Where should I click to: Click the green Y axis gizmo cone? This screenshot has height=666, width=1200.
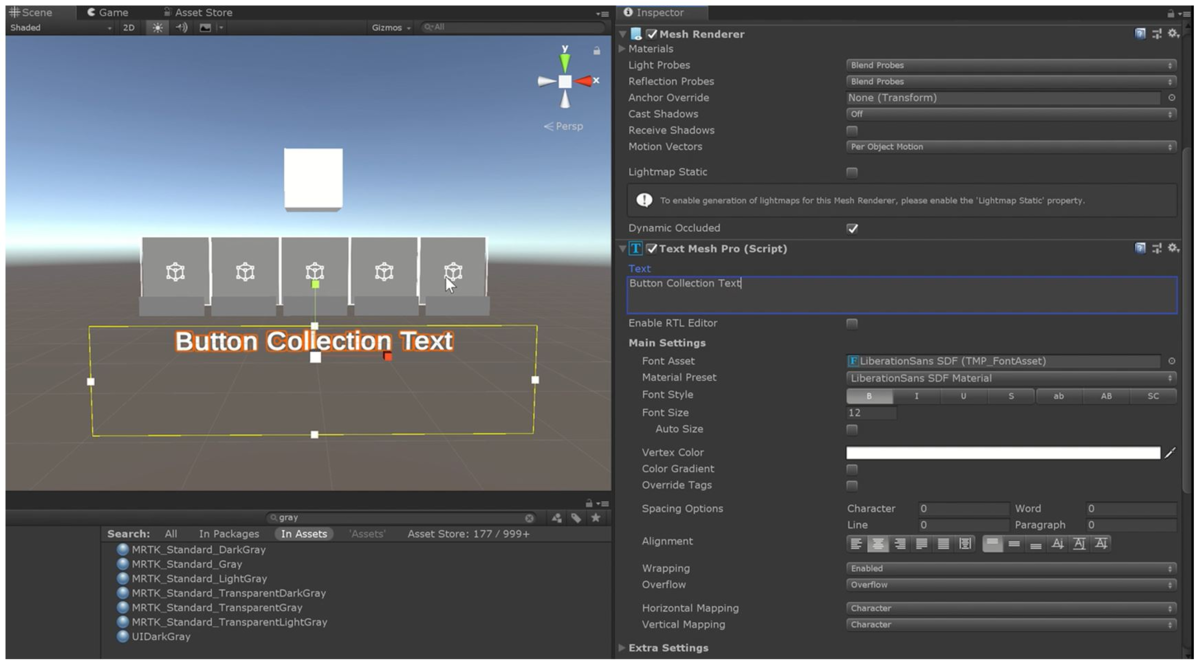(x=565, y=63)
